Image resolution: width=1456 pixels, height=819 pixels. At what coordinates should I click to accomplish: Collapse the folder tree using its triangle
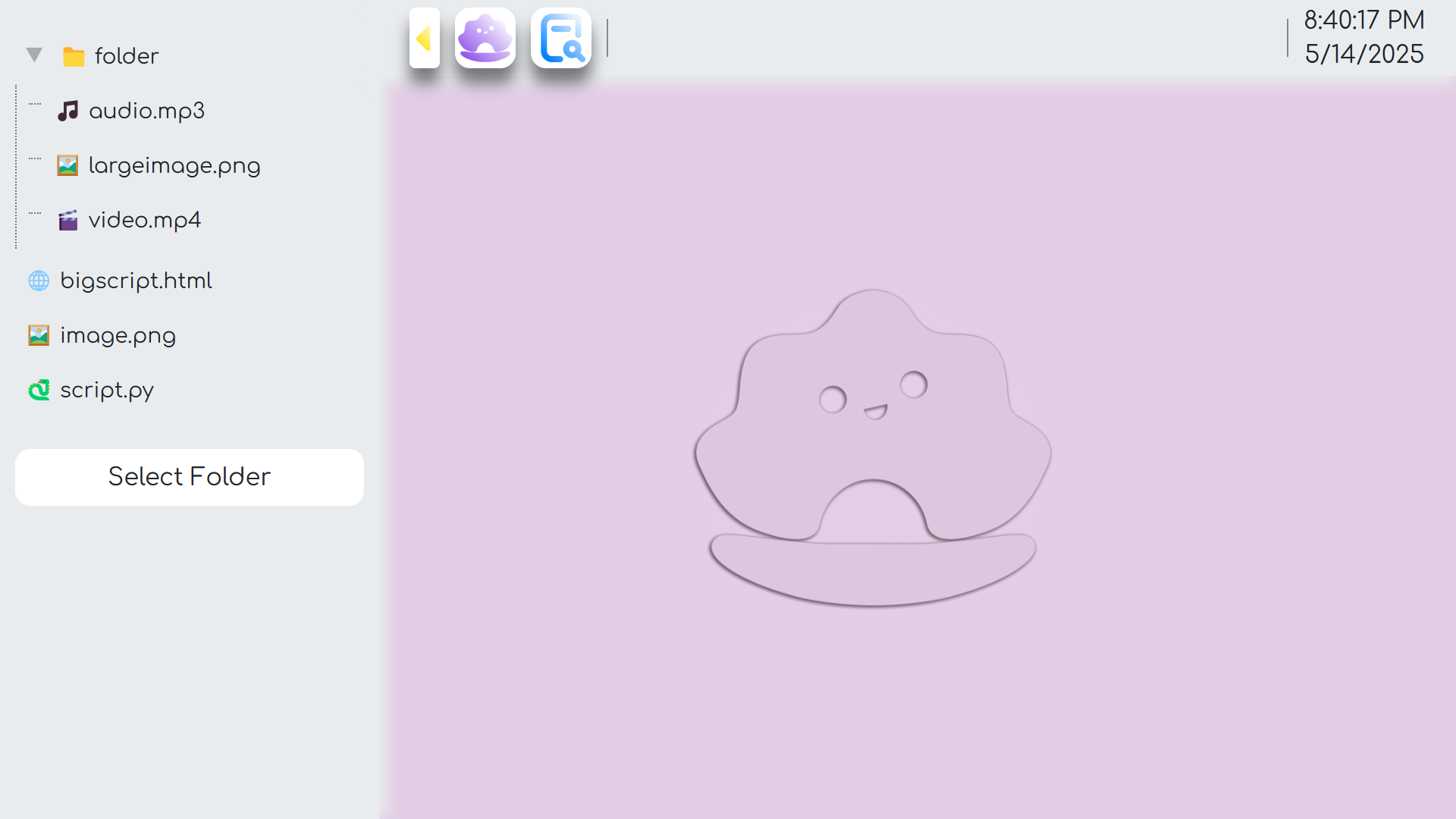[x=33, y=54]
